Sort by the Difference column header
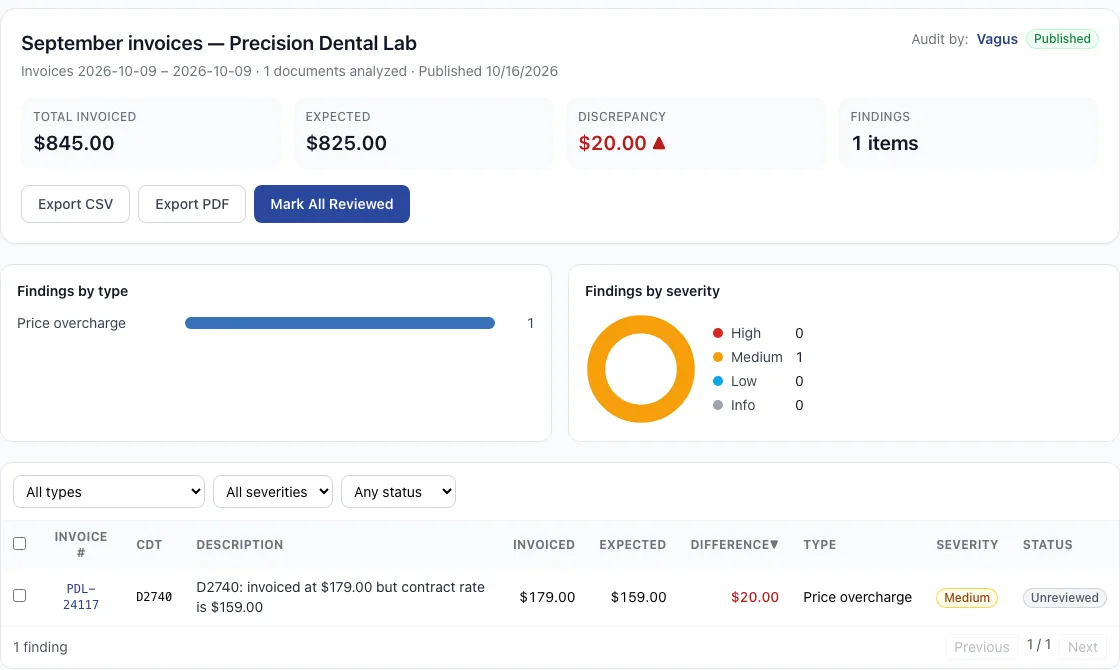Screen dimensions: 1120x670 (734, 545)
